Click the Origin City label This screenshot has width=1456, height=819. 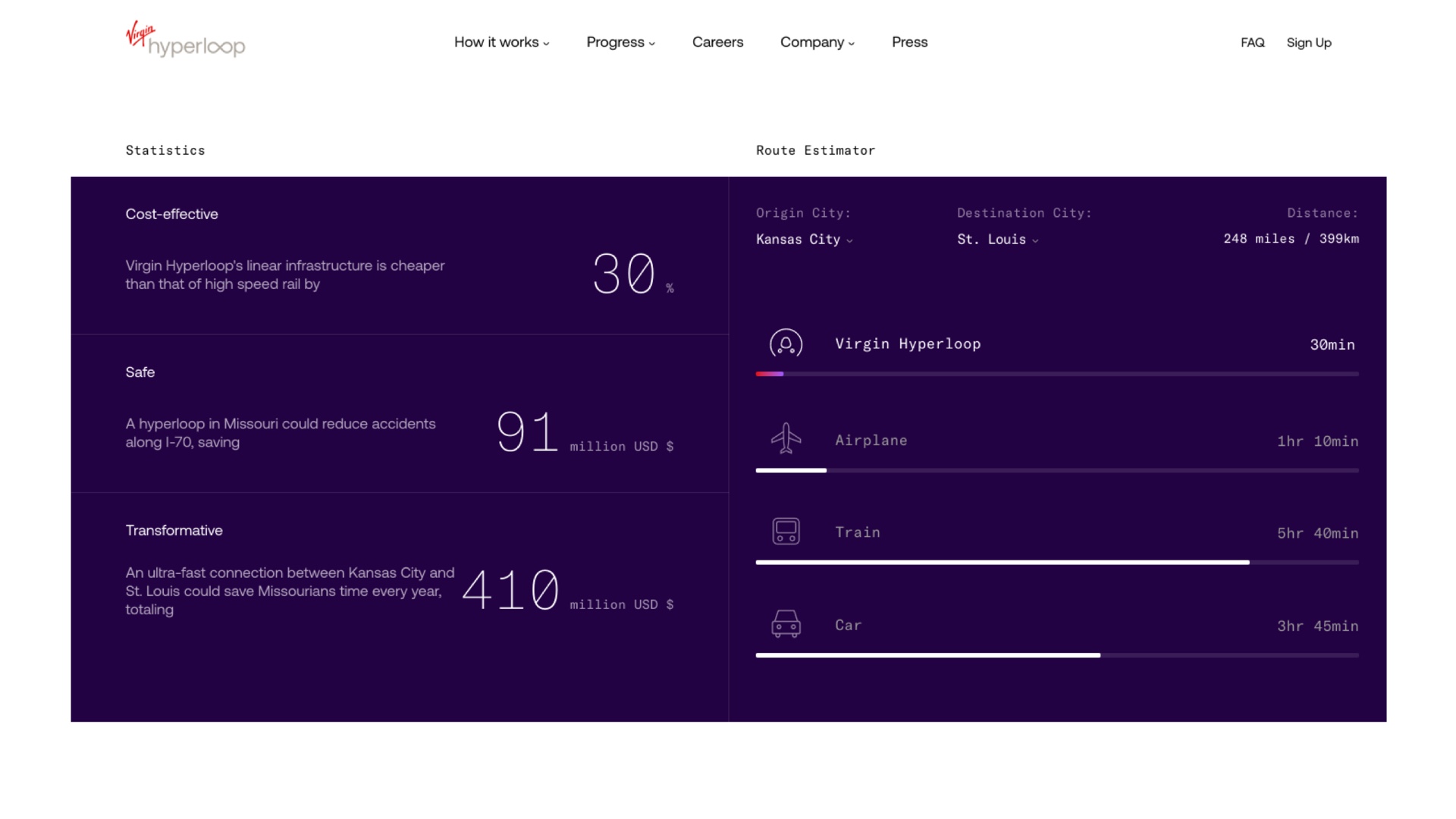[x=803, y=213]
